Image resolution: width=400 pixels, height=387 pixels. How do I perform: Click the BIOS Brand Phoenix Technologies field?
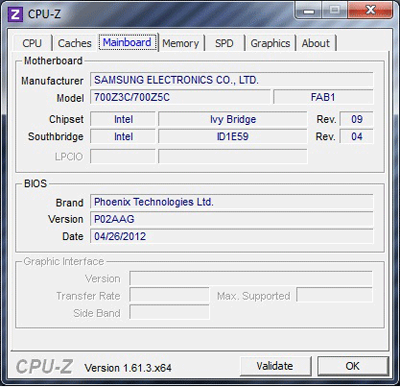point(231,202)
